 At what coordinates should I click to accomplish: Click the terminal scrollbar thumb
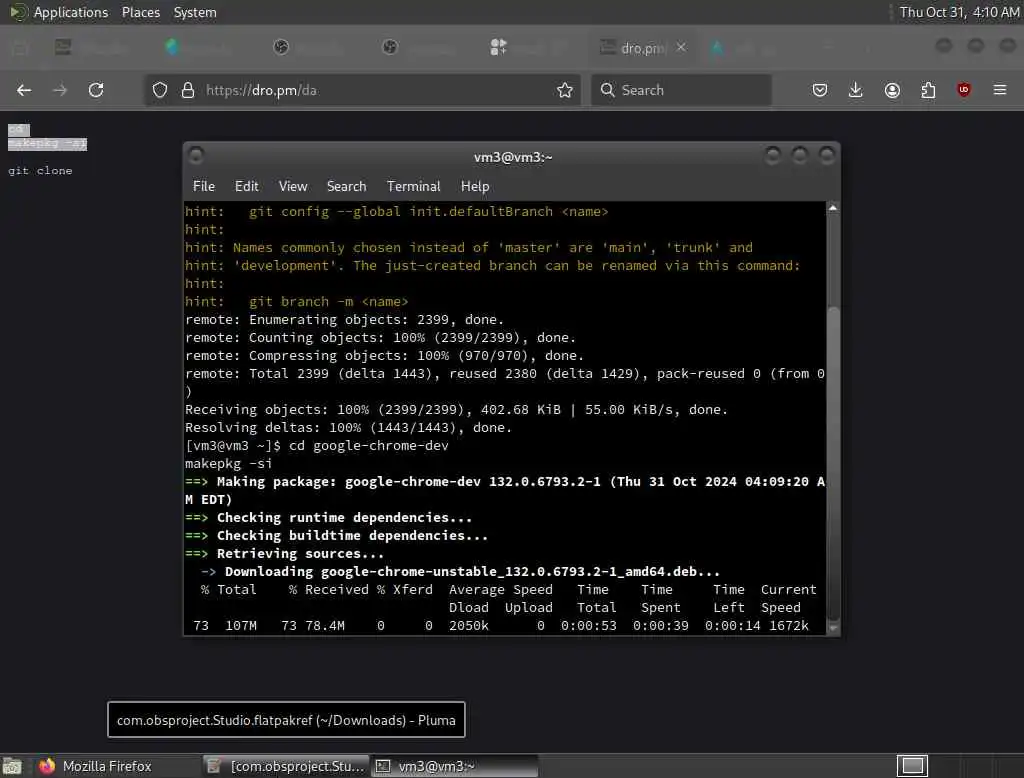pyautogui.click(x=833, y=462)
